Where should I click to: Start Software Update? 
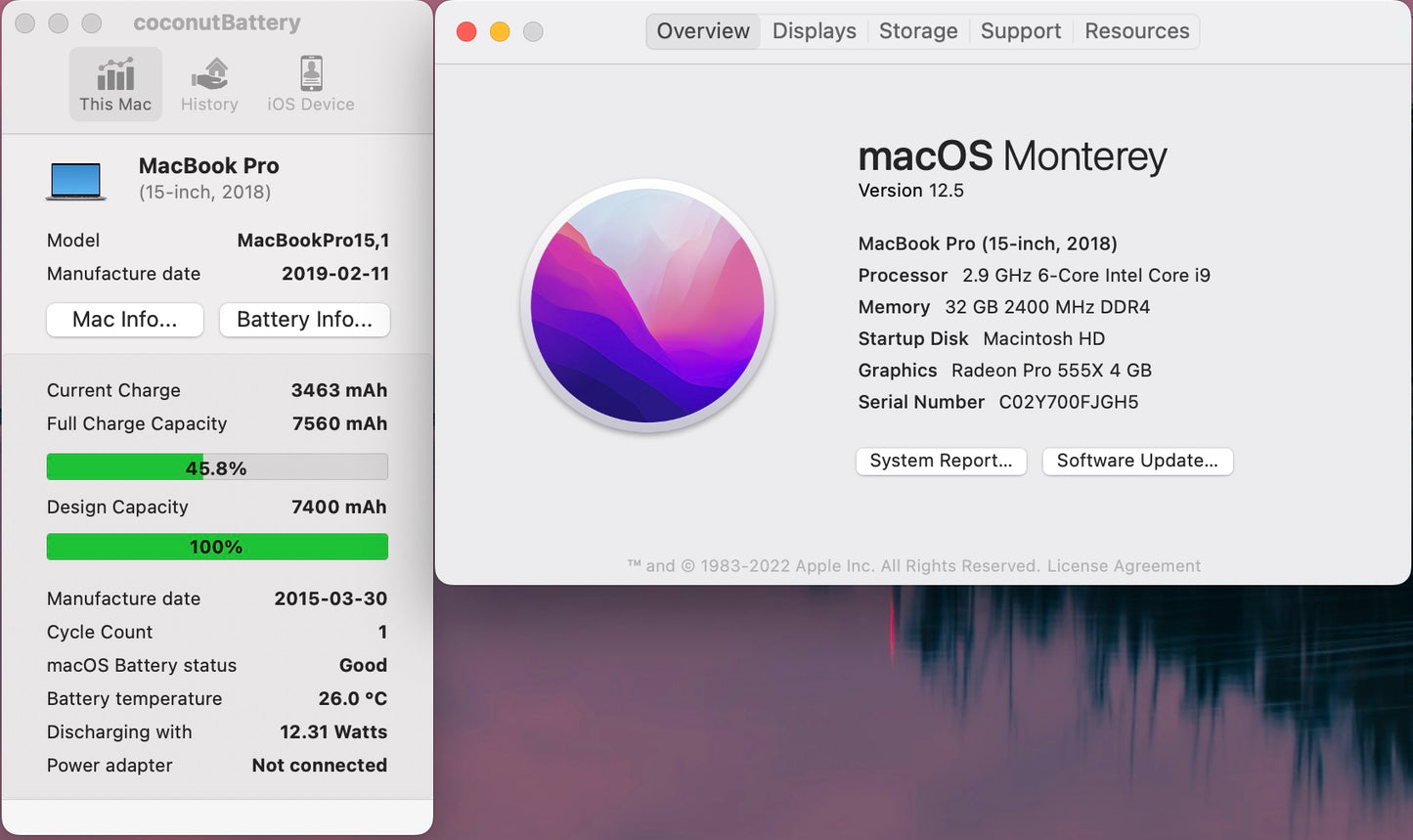pyautogui.click(x=1137, y=461)
